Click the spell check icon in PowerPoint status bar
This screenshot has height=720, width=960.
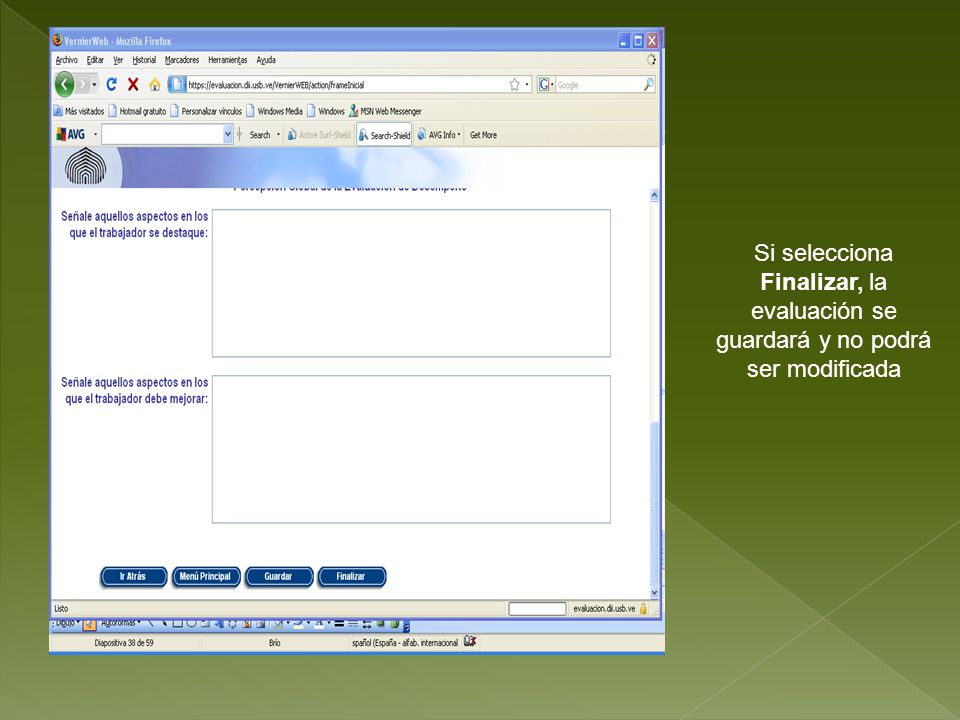pyautogui.click(x=470, y=642)
